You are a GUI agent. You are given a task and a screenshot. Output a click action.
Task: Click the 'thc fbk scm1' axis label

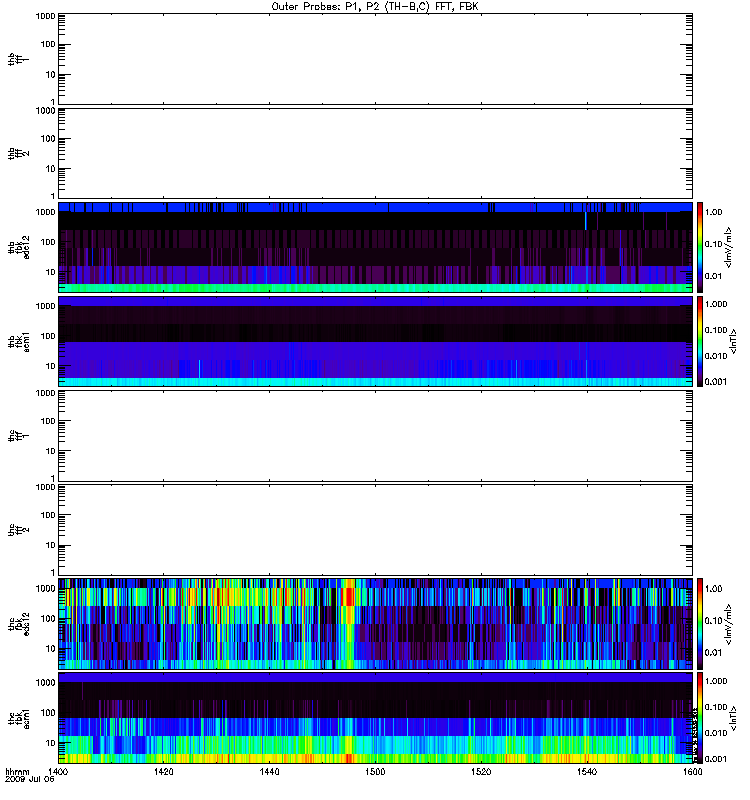[18, 718]
